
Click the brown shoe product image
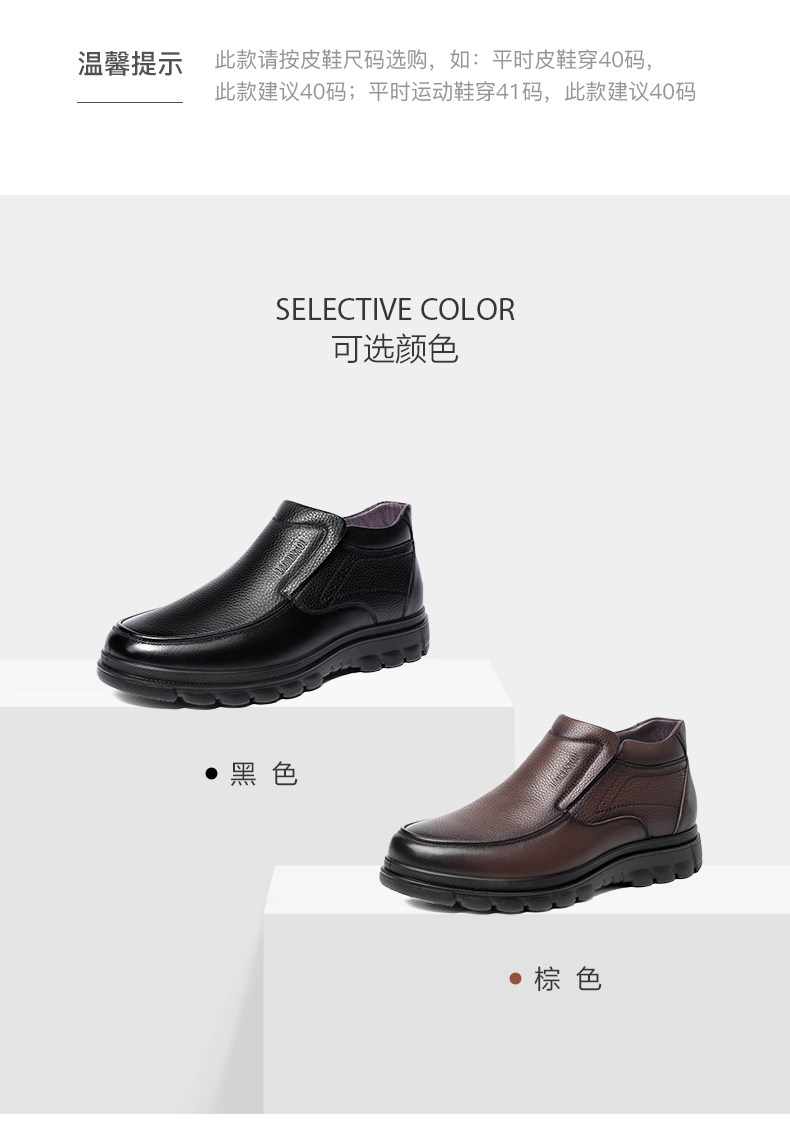tap(541, 813)
